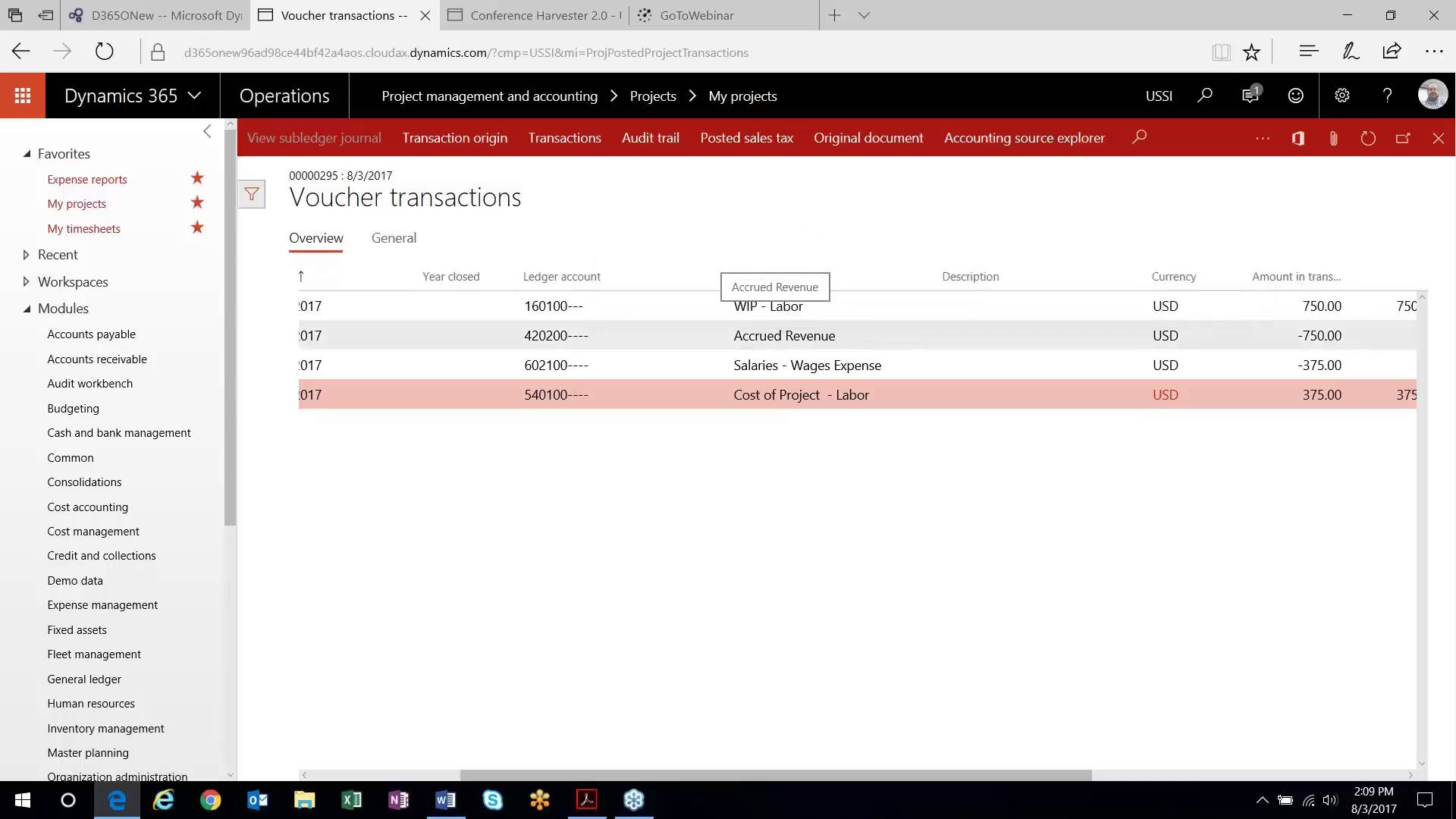Screen dimensions: 1456x819
Task: Open the filter pane icon beside Voucher transactions
Action: tap(253, 194)
